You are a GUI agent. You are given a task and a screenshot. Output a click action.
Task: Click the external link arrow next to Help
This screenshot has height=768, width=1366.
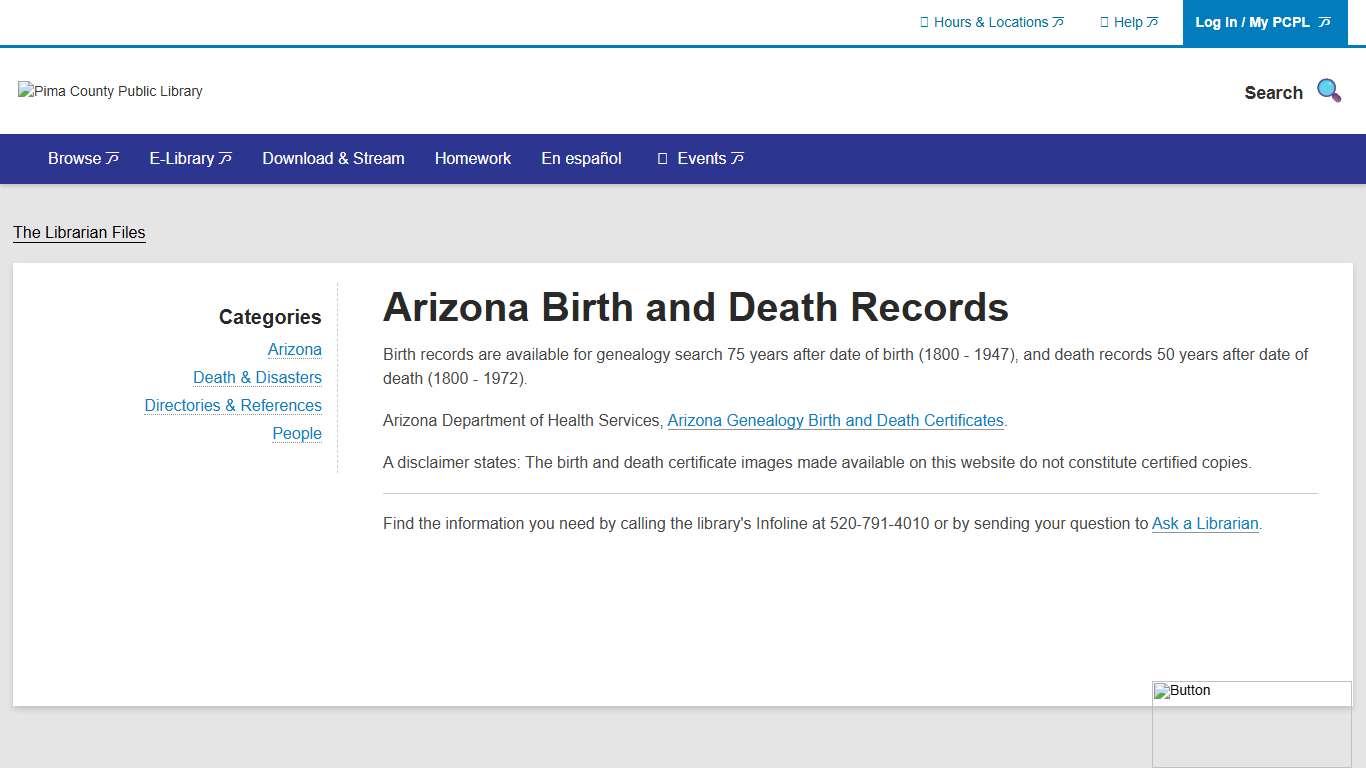click(1152, 21)
